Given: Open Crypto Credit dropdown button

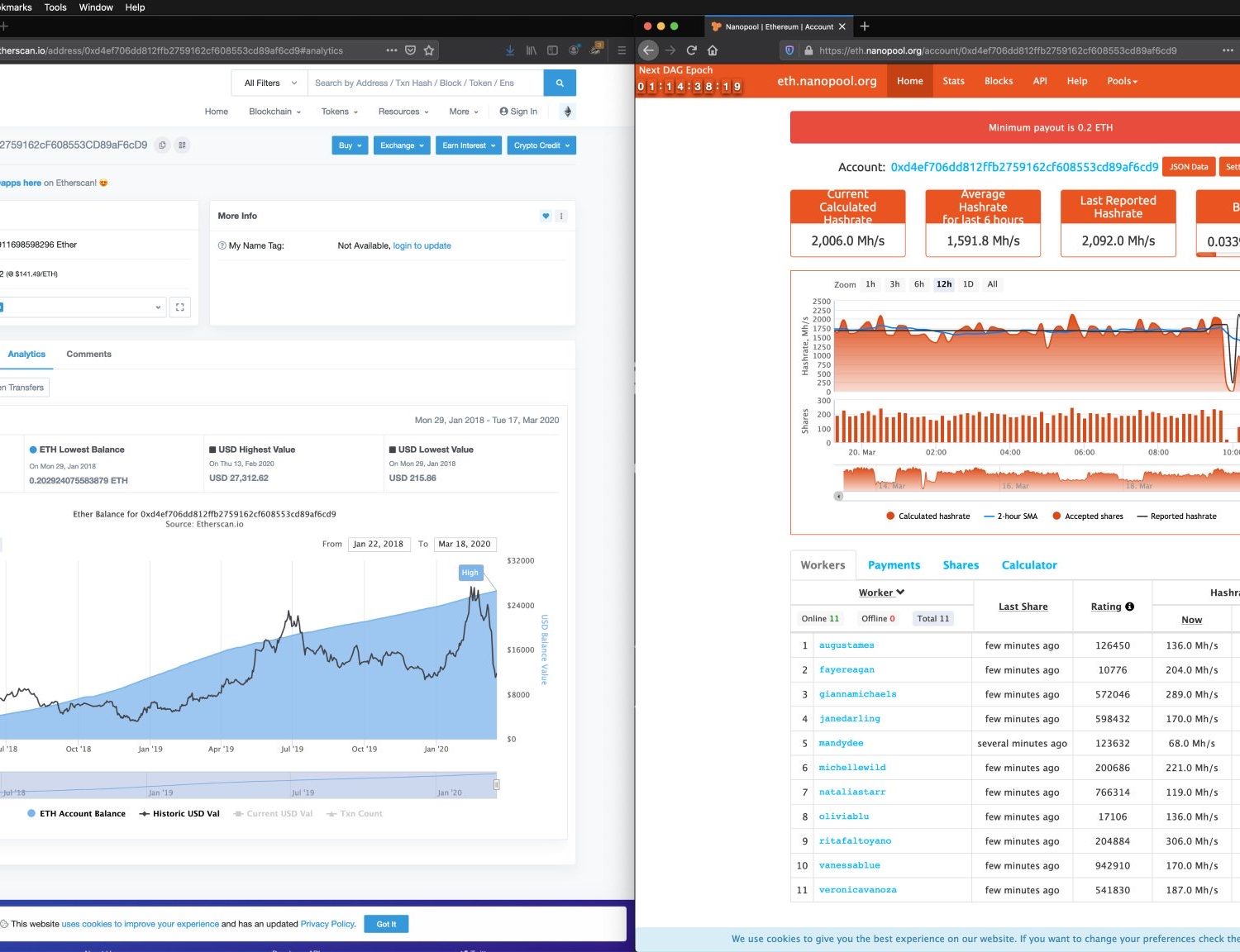Looking at the screenshot, I should tap(541, 145).
